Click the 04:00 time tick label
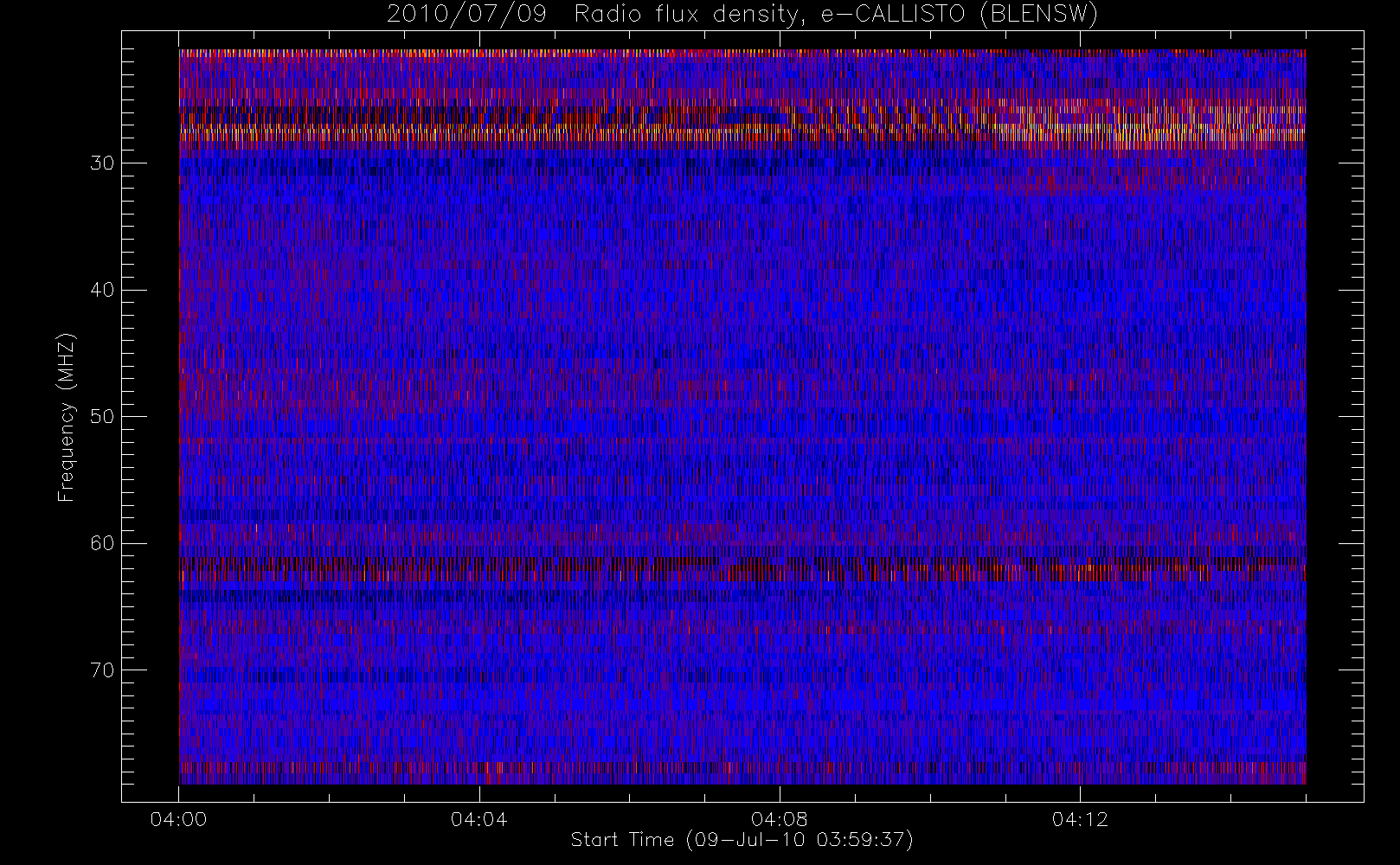Image resolution: width=1400 pixels, height=865 pixels. pyautogui.click(x=178, y=819)
